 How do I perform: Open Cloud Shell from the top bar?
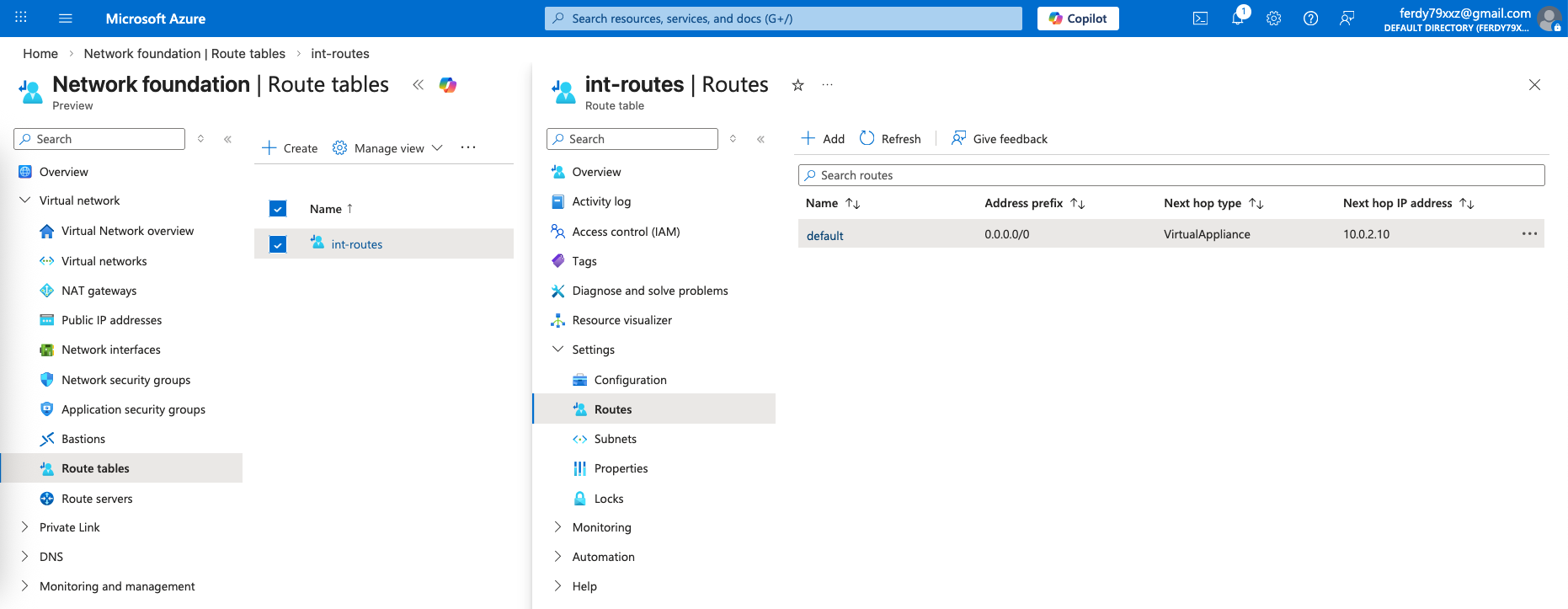point(1200,19)
